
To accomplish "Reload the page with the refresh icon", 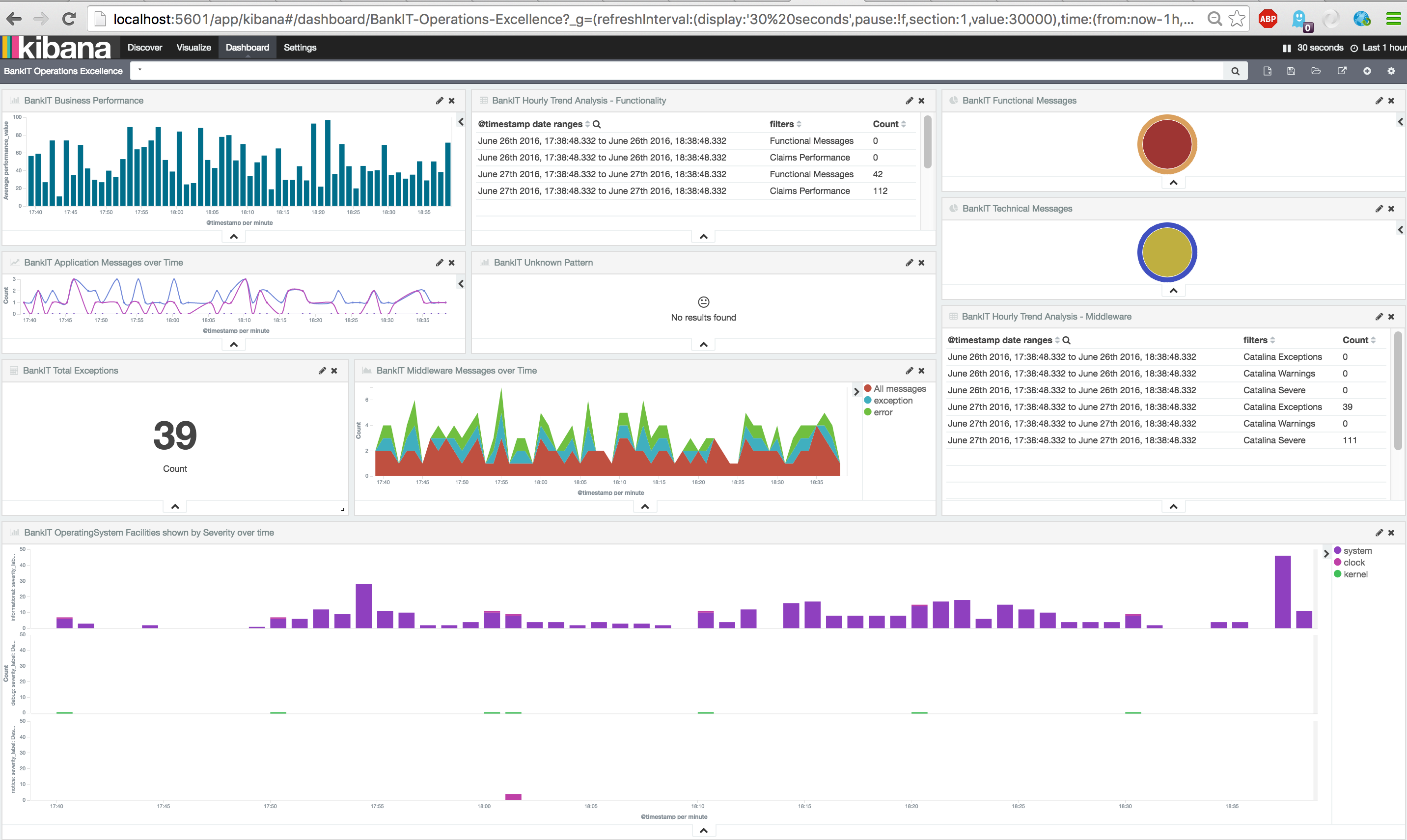I will tap(69, 19).
